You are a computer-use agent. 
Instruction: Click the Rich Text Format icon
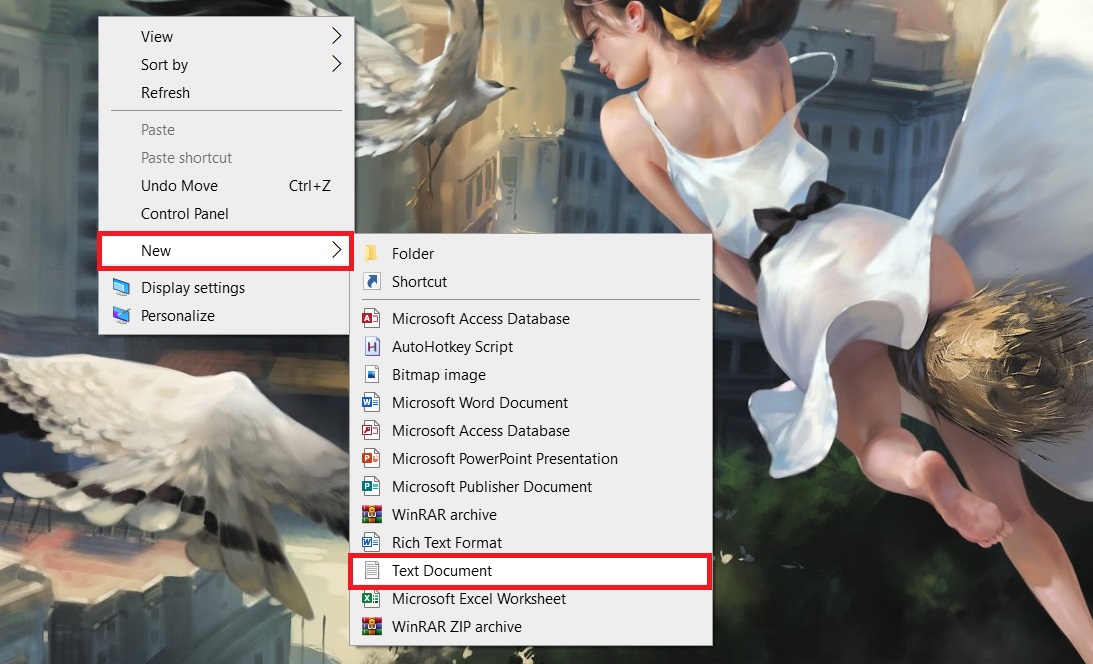(x=372, y=543)
